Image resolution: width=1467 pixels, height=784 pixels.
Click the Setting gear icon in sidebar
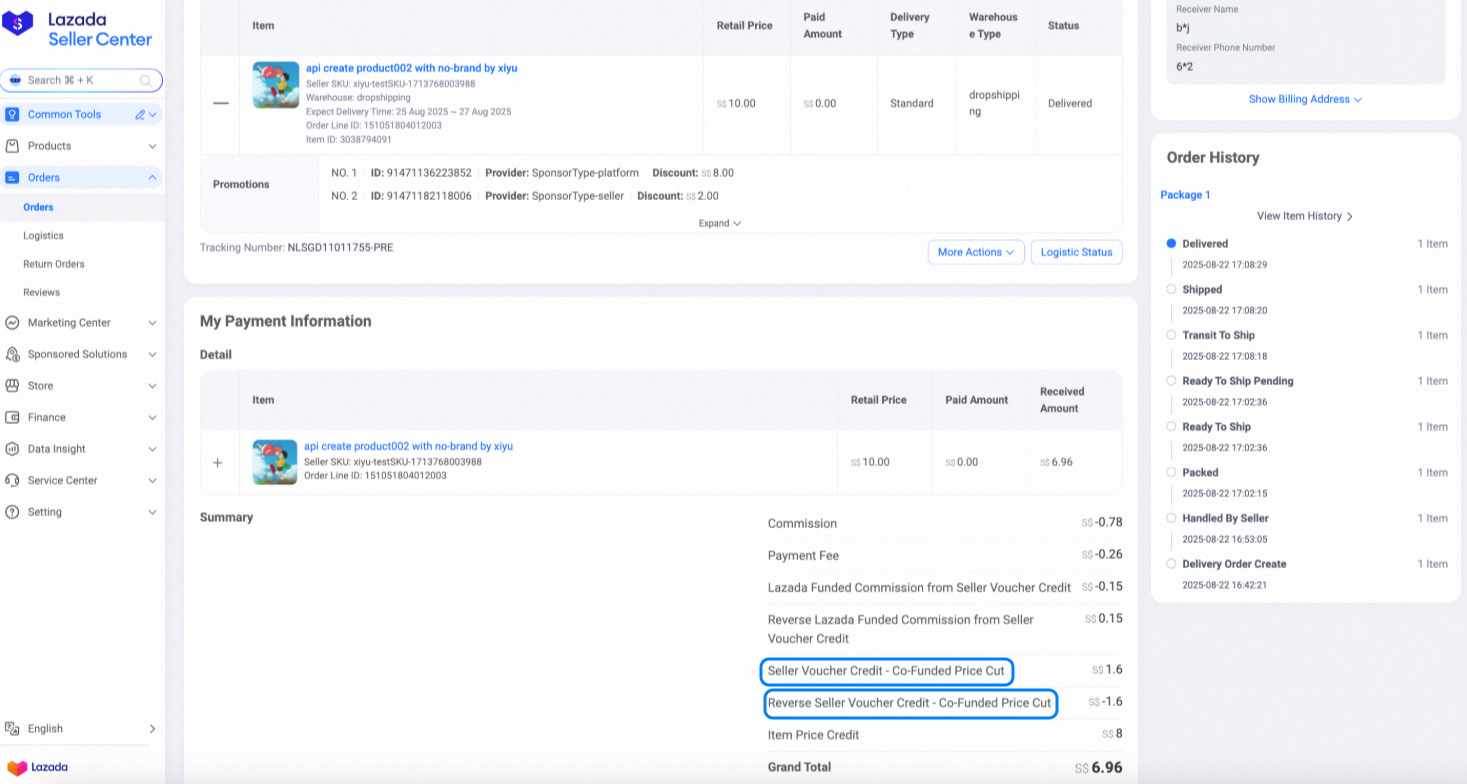[12, 511]
